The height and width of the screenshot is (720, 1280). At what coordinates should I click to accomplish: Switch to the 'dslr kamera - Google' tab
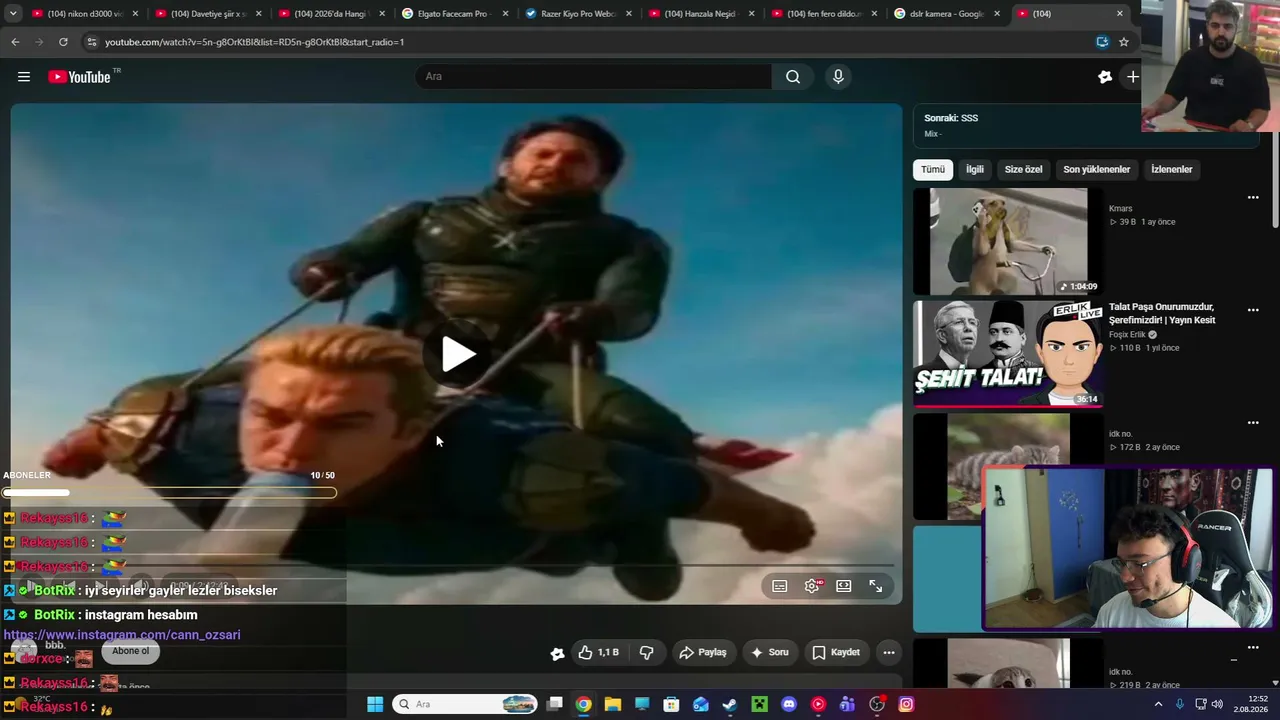[947, 14]
